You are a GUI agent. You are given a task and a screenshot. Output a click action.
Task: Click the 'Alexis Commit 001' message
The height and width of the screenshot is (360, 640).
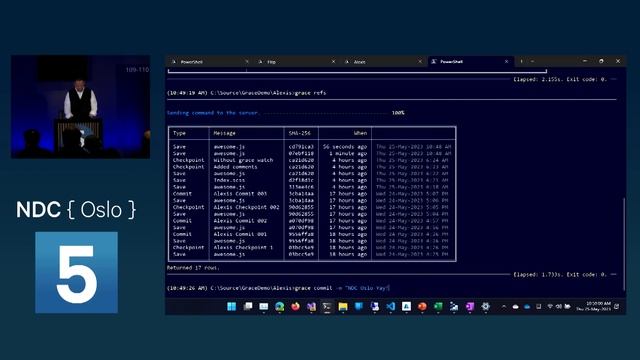tap(240, 234)
